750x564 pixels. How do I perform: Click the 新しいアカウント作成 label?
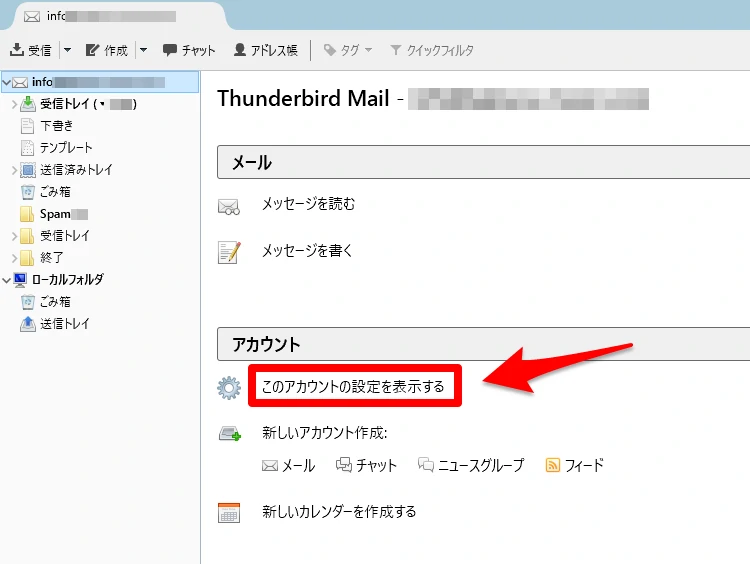324,432
